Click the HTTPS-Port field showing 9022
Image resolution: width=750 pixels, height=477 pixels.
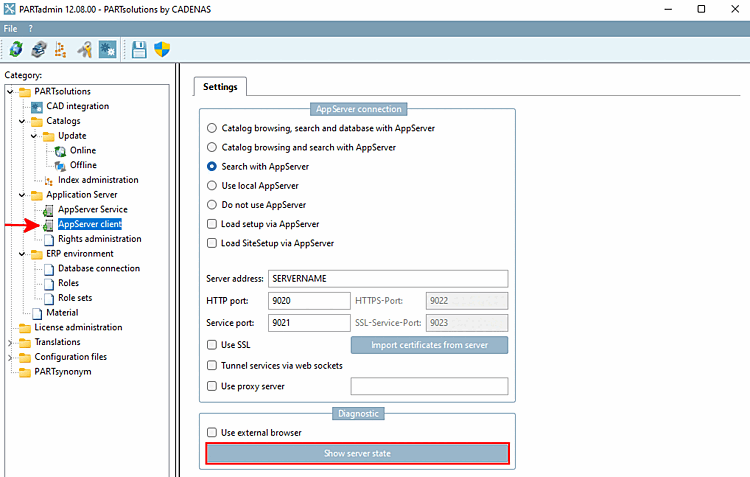467,300
